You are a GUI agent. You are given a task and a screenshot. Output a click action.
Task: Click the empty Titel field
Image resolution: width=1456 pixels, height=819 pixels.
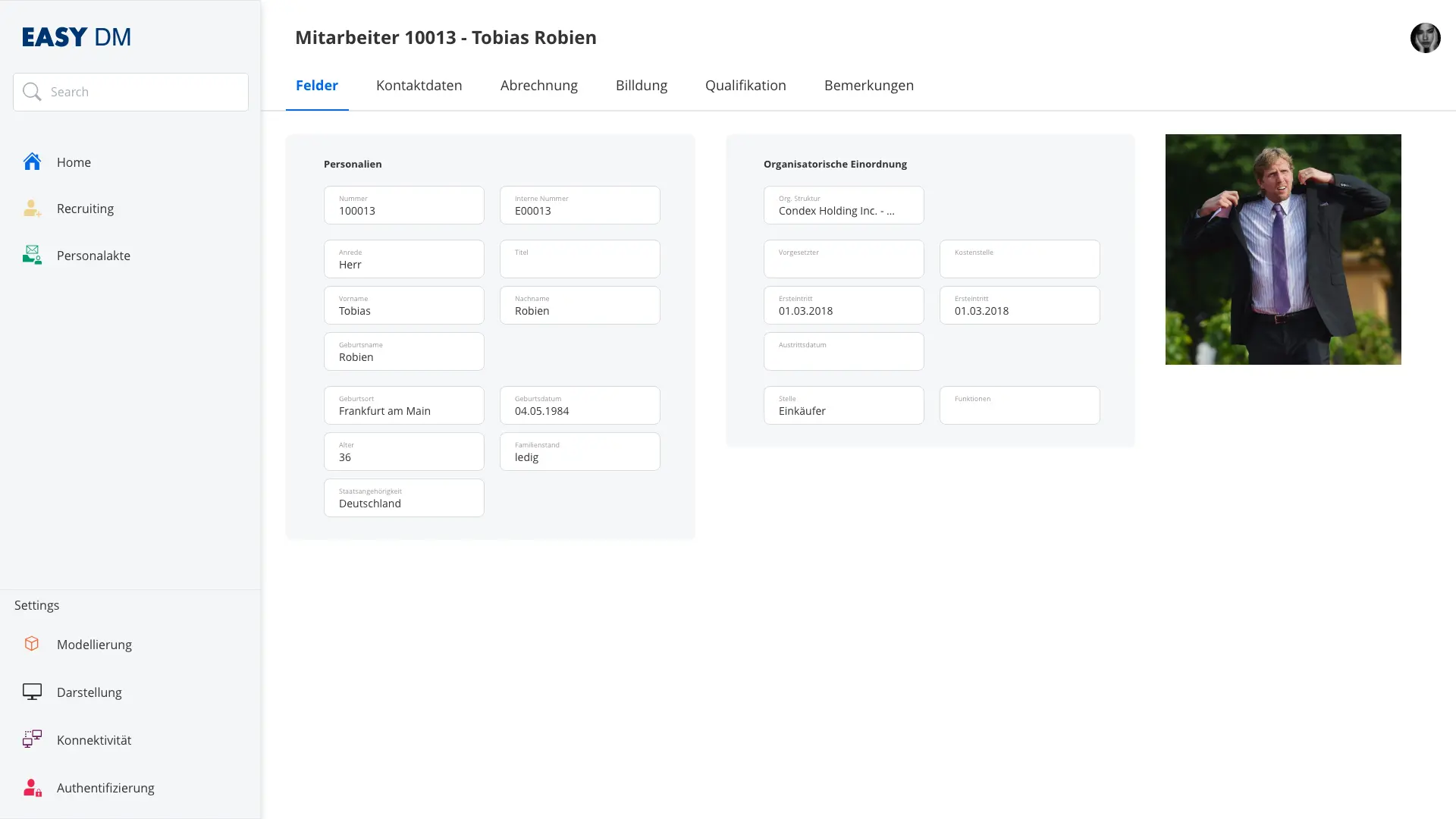click(x=579, y=259)
